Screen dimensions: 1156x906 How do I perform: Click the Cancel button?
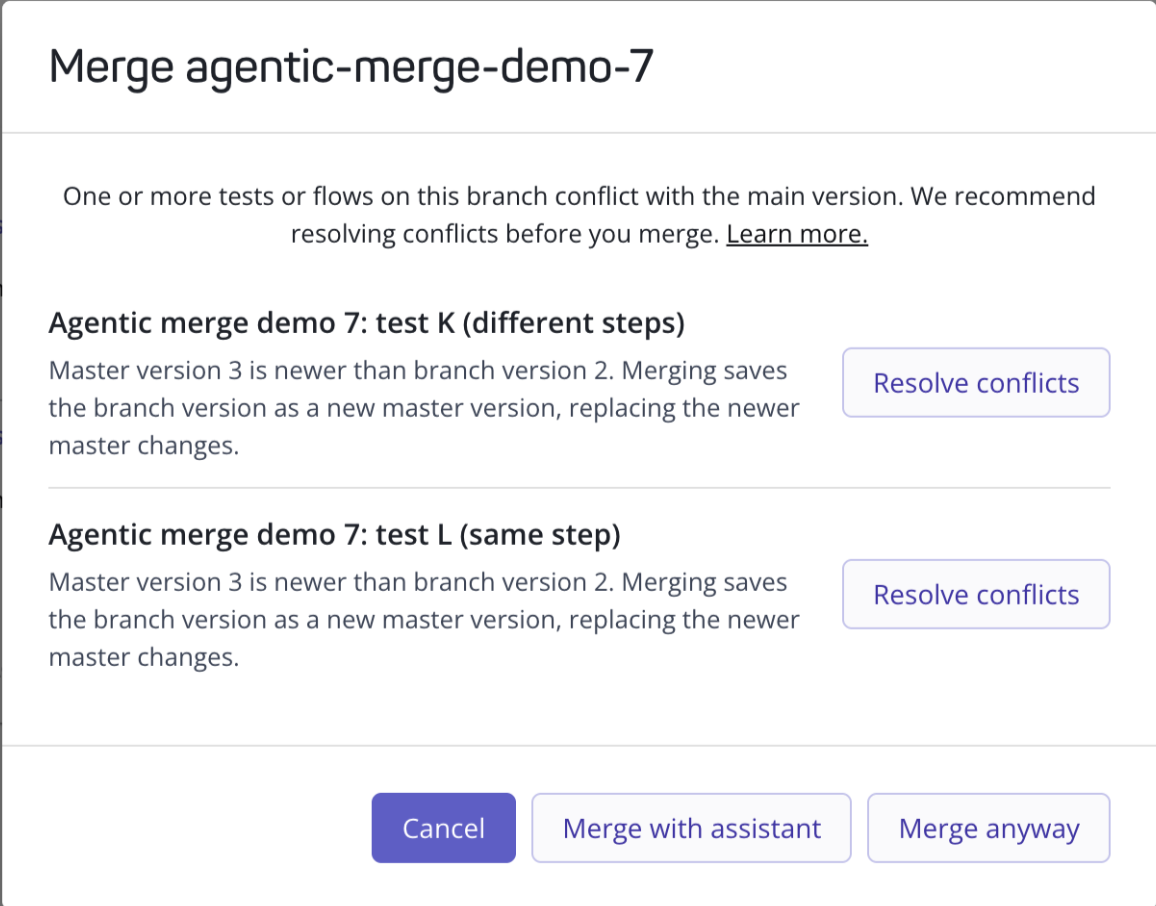pos(443,827)
